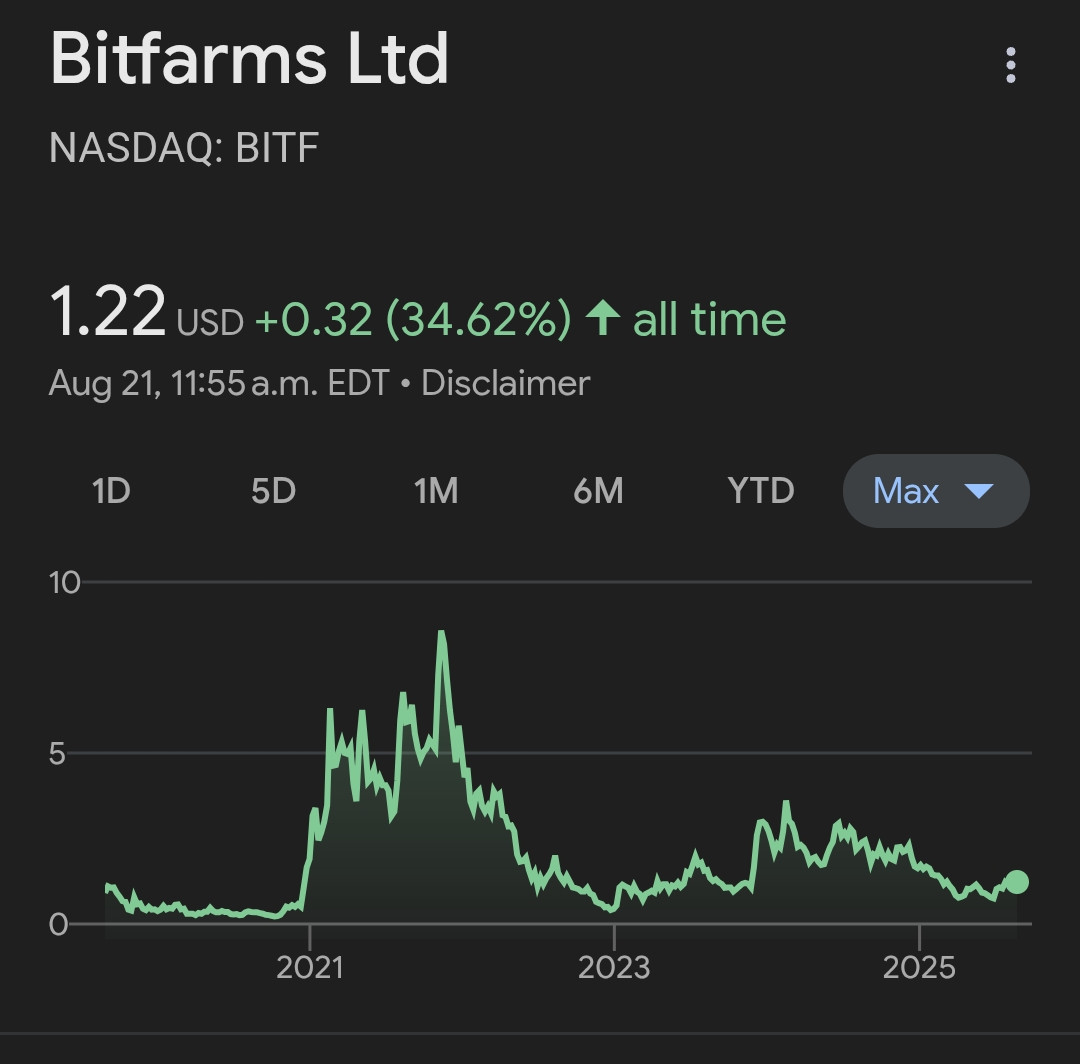Click the +0.32 (34.62%) change text
Screen dimensions: 1080x1064
pyautogui.click(x=413, y=319)
